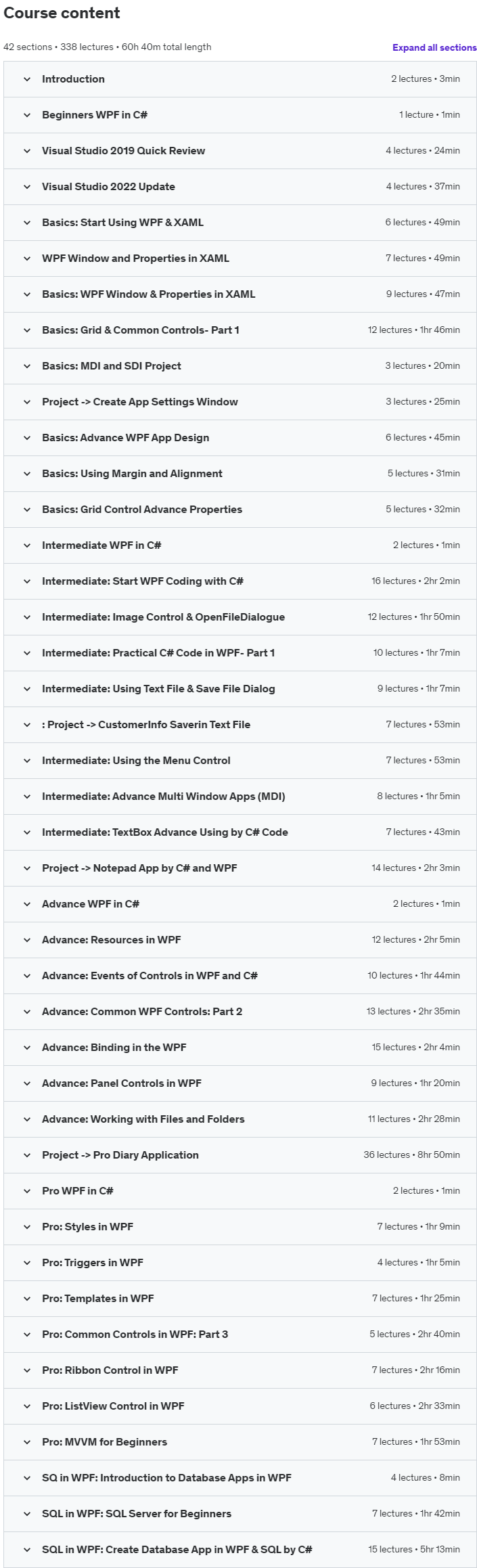Expand Project -> Create App Settings Window chevron
Screen dimensions: 477x1568
(x=27, y=402)
